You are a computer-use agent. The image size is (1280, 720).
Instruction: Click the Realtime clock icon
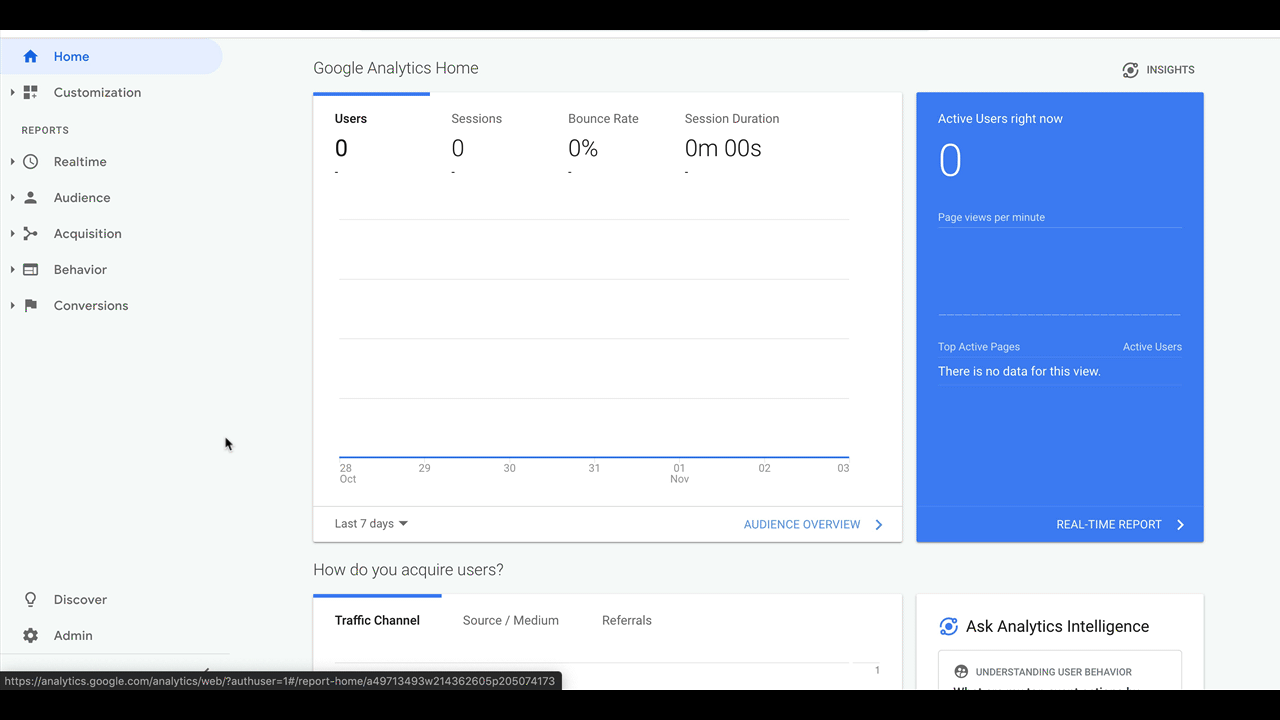click(30, 161)
